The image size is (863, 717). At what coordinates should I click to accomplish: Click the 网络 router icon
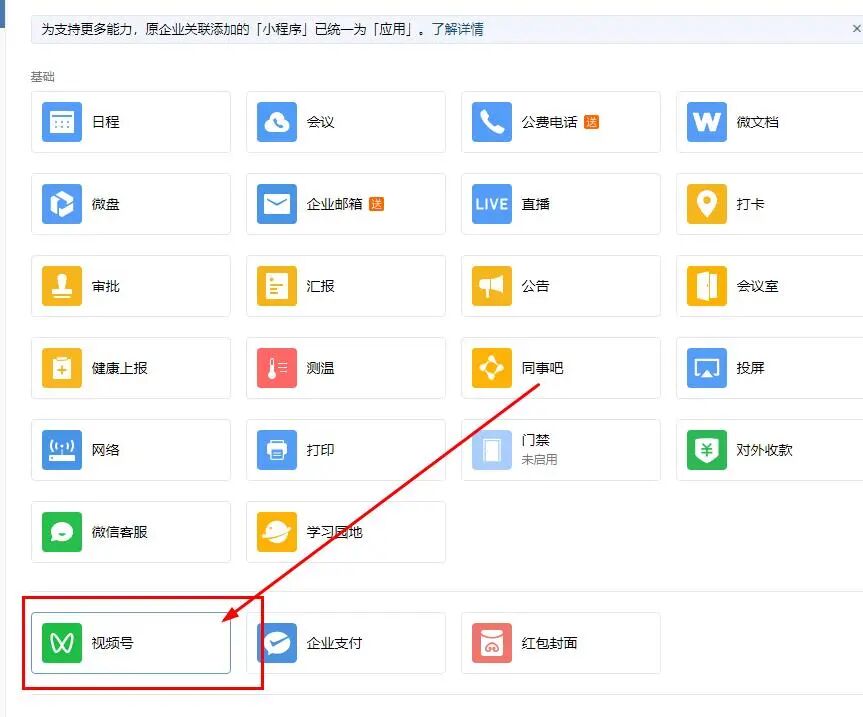point(62,450)
